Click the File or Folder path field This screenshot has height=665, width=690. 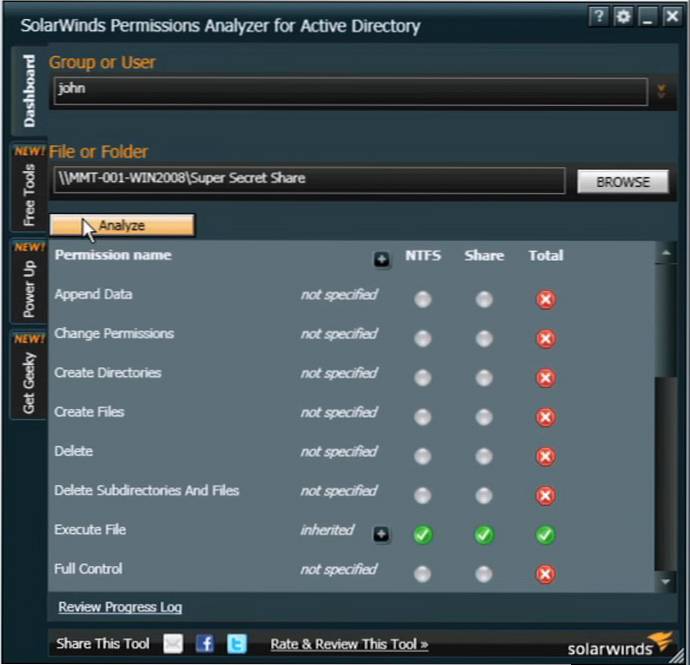coord(307,180)
